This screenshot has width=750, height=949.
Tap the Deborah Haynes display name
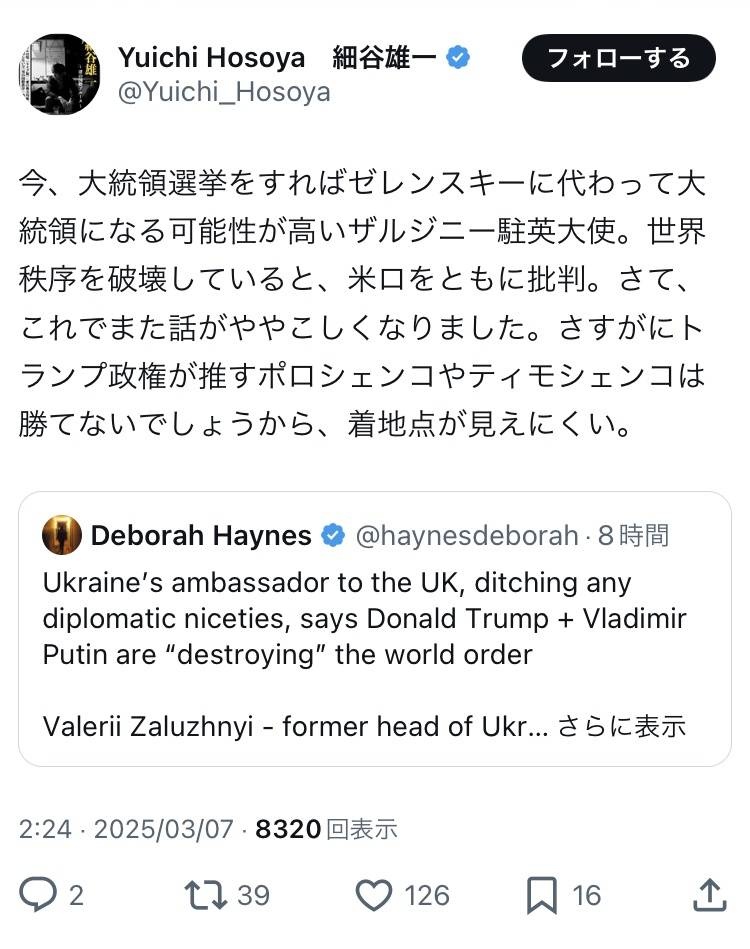201,536
